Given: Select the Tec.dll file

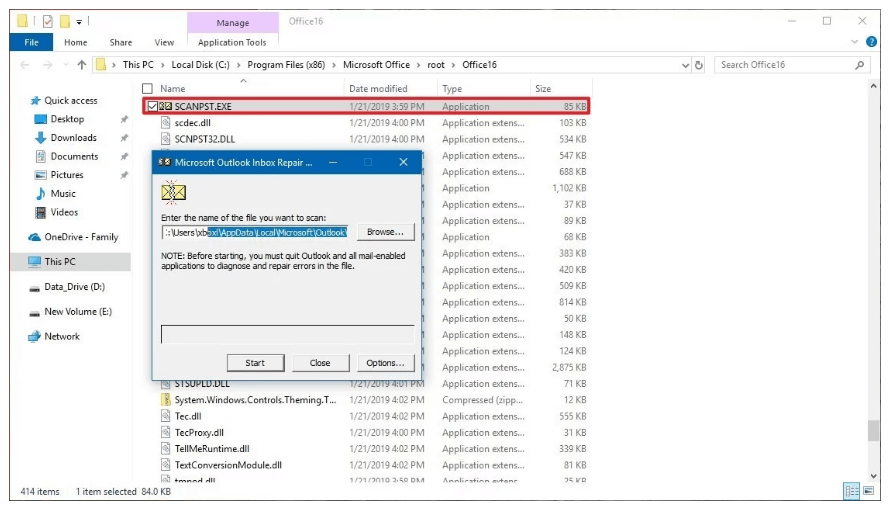Looking at the screenshot, I should (188, 416).
